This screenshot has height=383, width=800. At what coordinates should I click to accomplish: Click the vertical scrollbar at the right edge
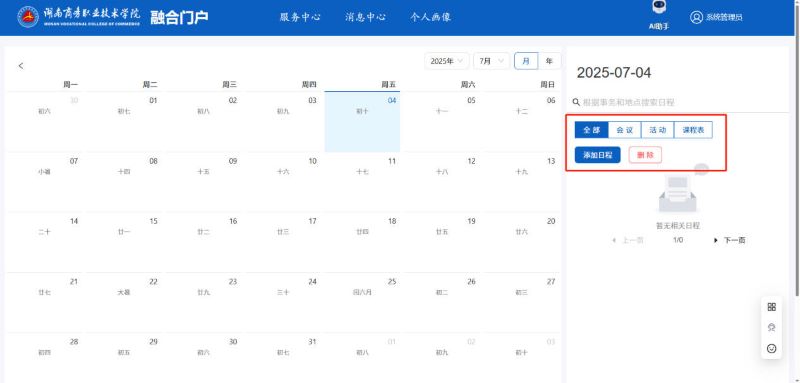point(797,148)
